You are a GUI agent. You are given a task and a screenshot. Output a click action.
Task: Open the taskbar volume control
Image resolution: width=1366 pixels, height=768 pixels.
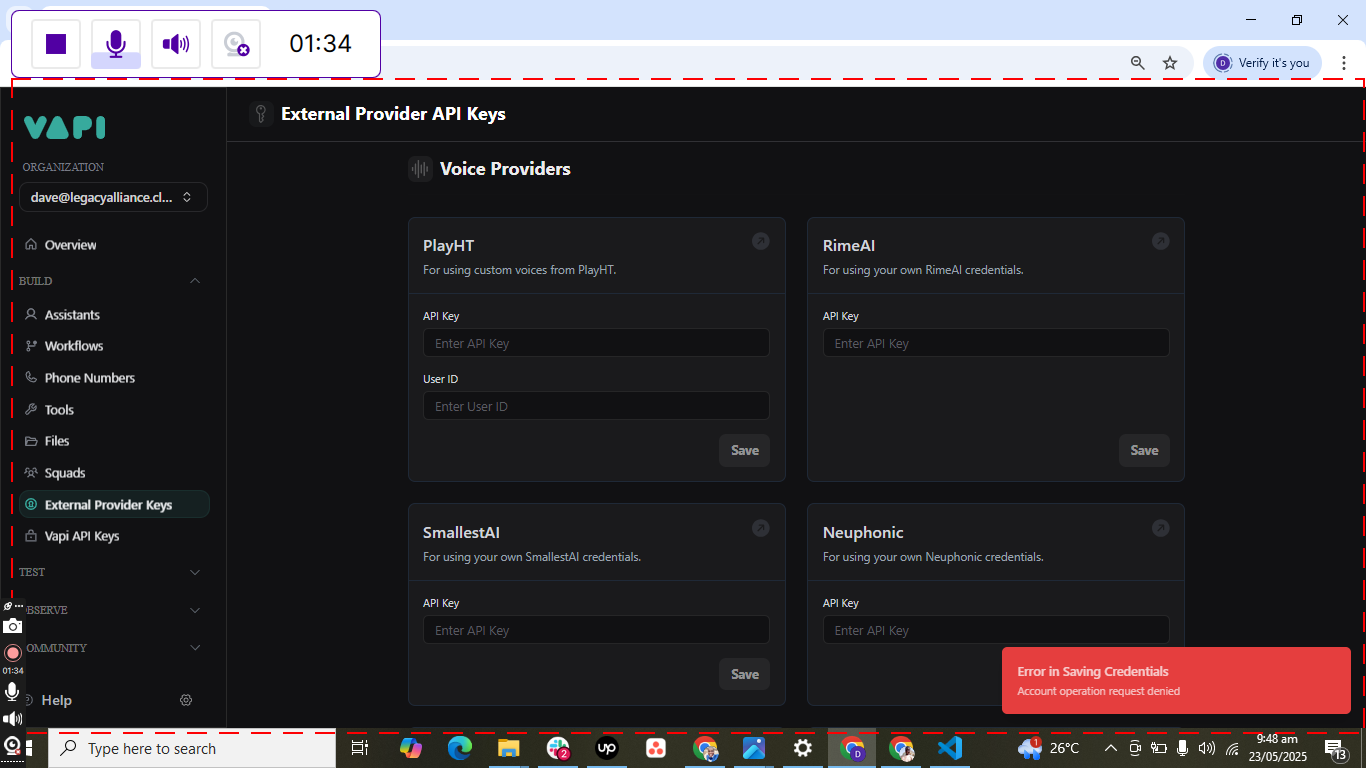1207,748
